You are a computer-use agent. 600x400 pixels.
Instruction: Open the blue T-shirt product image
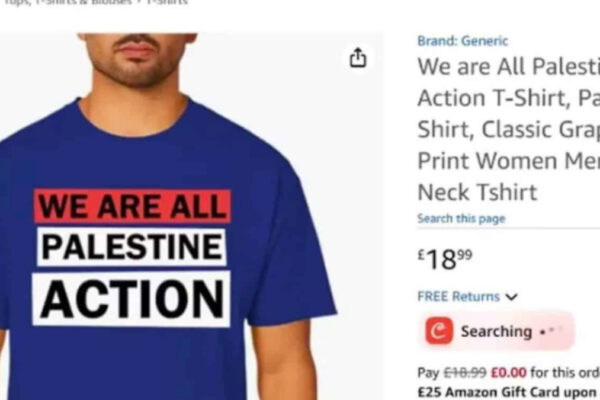click(x=168, y=217)
